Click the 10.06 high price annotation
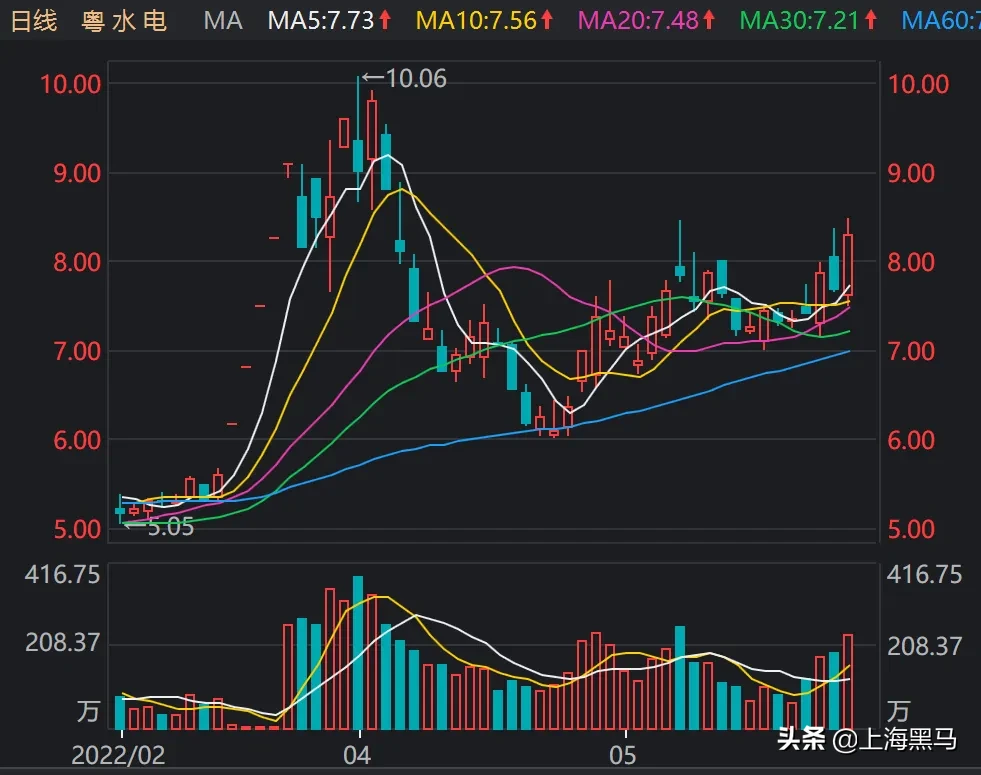The image size is (981, 775). point(405,78)
